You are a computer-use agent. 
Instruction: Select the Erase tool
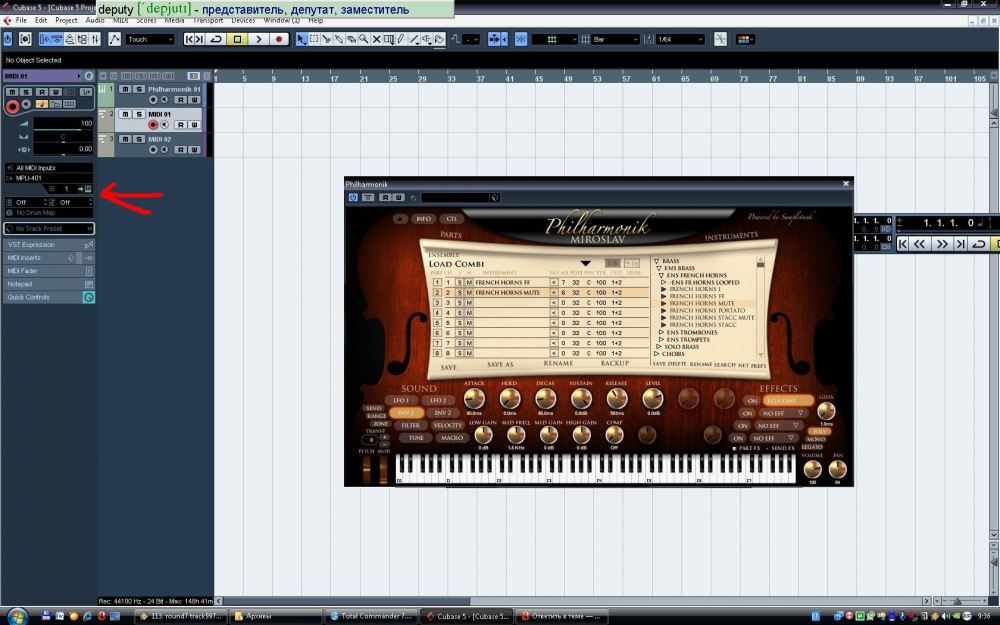351,40
